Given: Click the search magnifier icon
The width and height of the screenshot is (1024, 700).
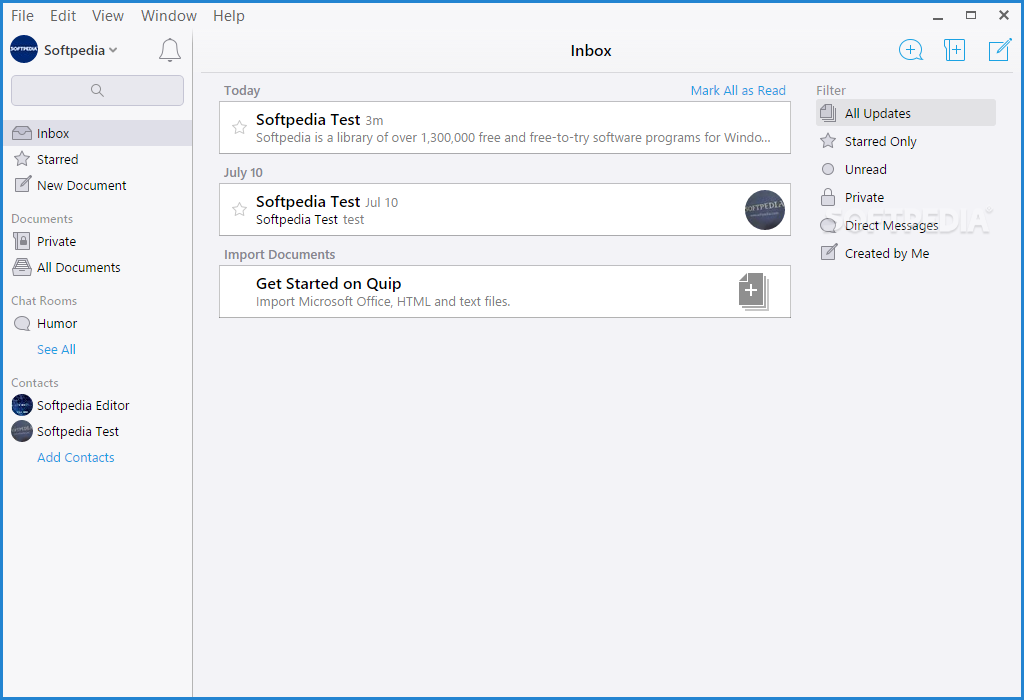Looking at the screenshot, I should click(97, 90).
